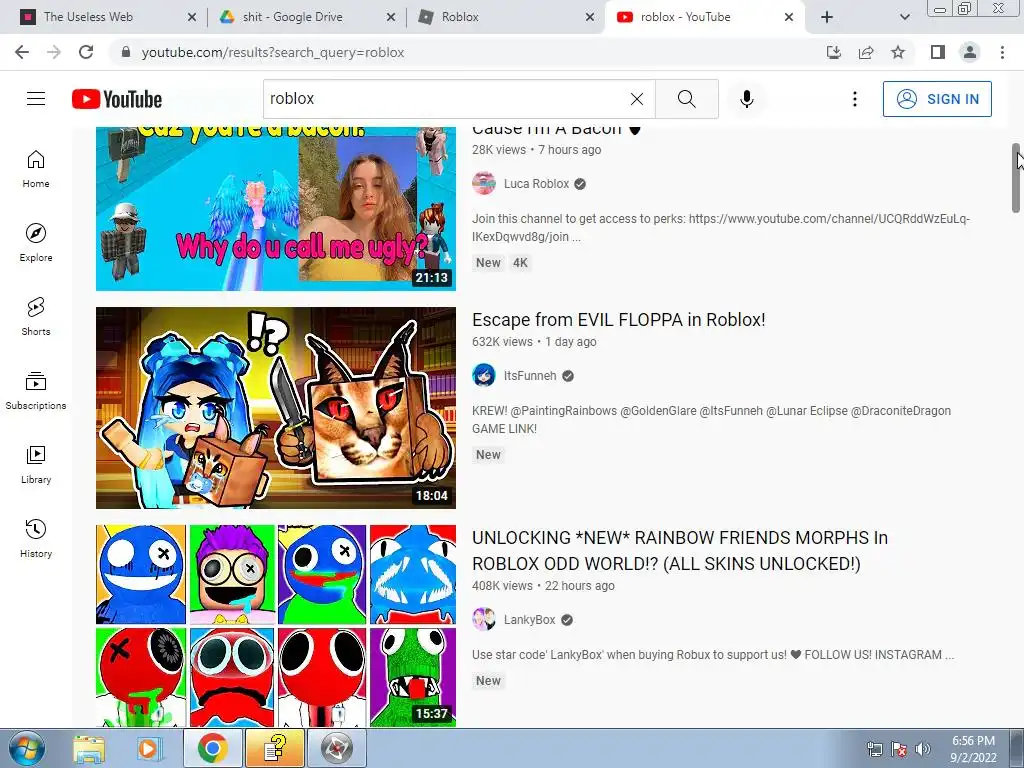1024x768 pixels.
Task: Click volume icon in system tray
Action: point(923,749)
